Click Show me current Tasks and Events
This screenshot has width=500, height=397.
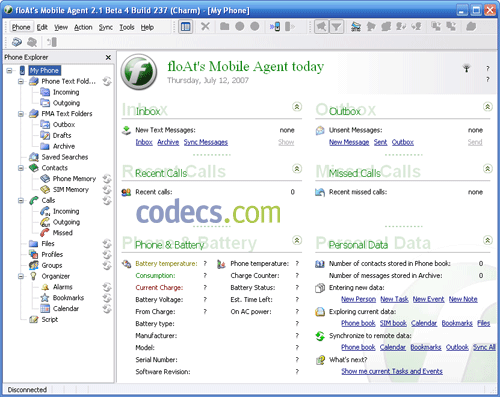[392, 371]
